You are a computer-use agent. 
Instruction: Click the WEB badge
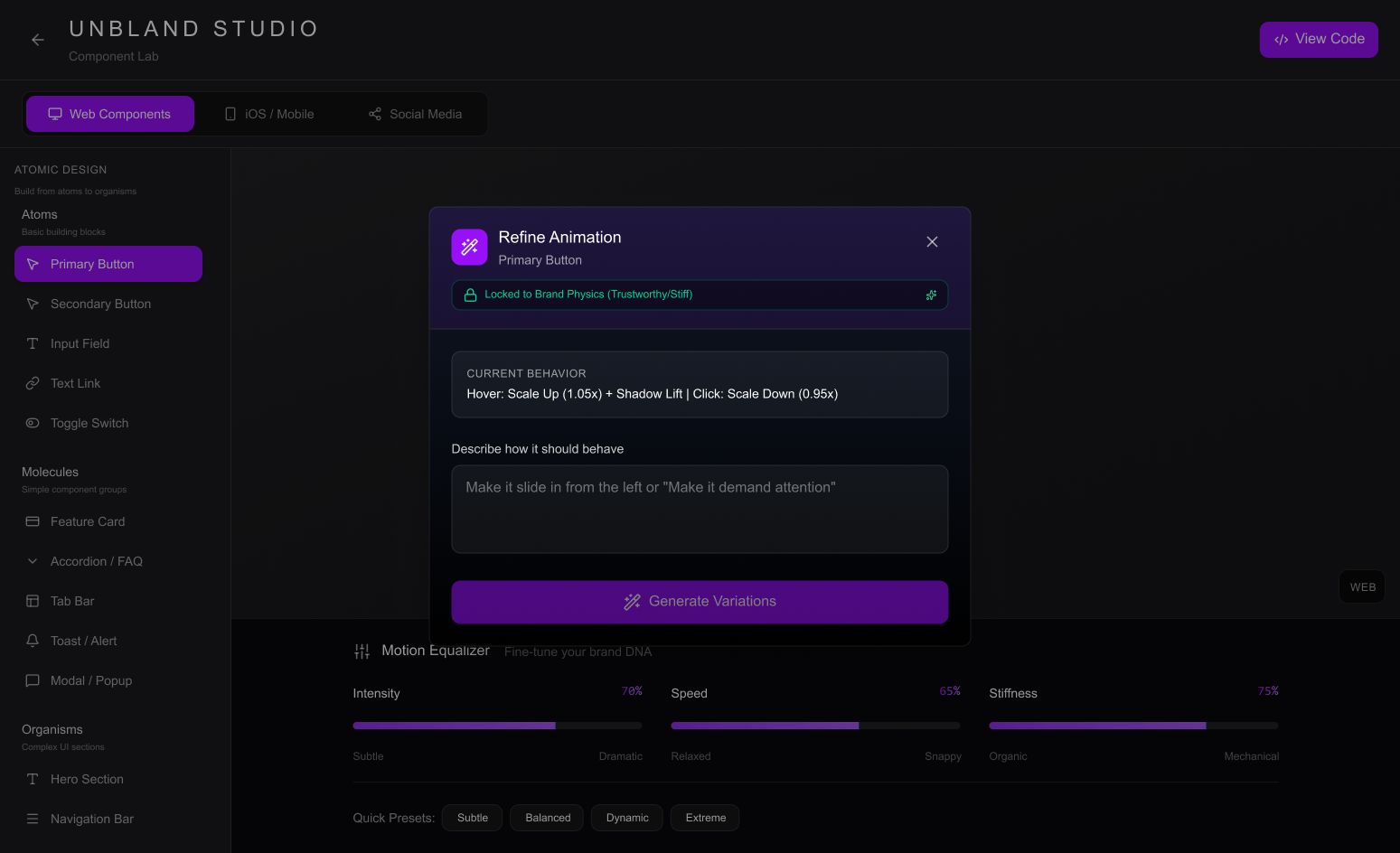point(1362,587)
